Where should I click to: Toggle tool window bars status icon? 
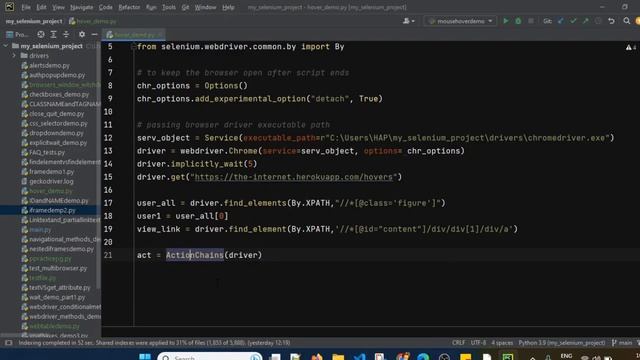9,343
